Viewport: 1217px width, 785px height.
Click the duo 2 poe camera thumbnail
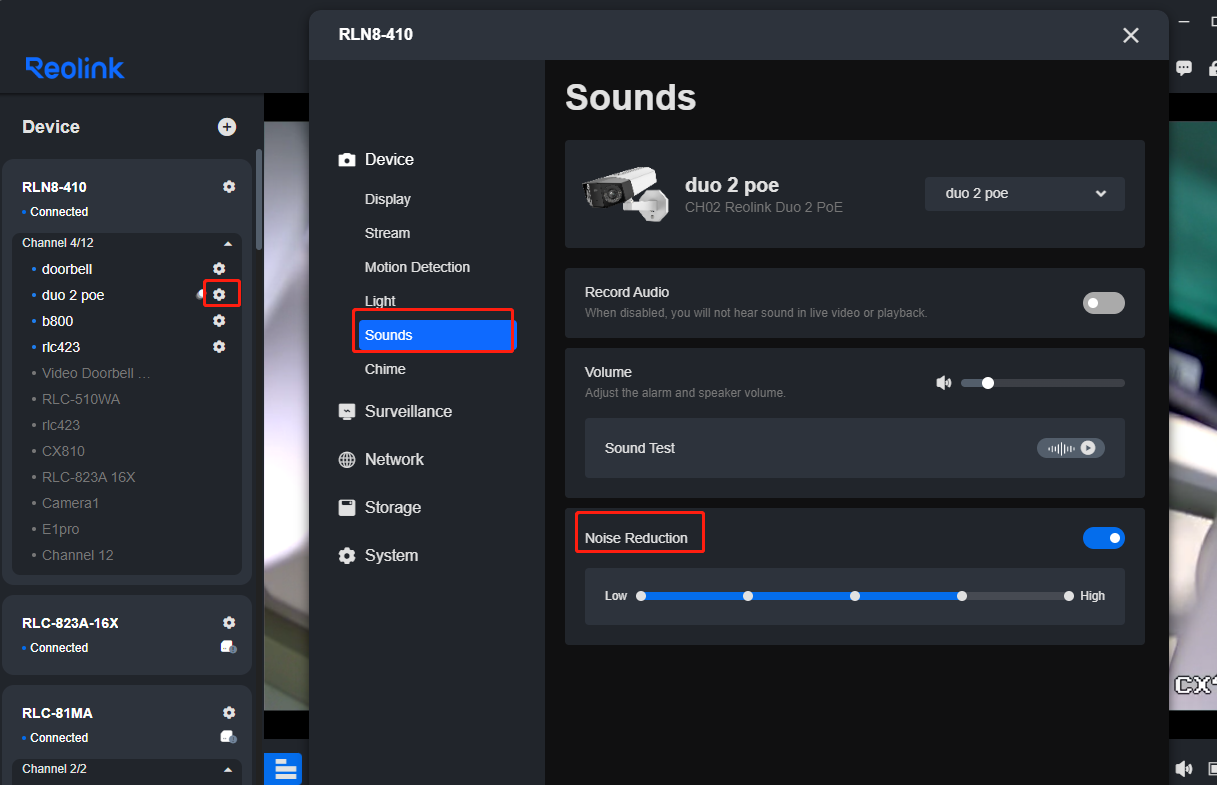[625, 194]
